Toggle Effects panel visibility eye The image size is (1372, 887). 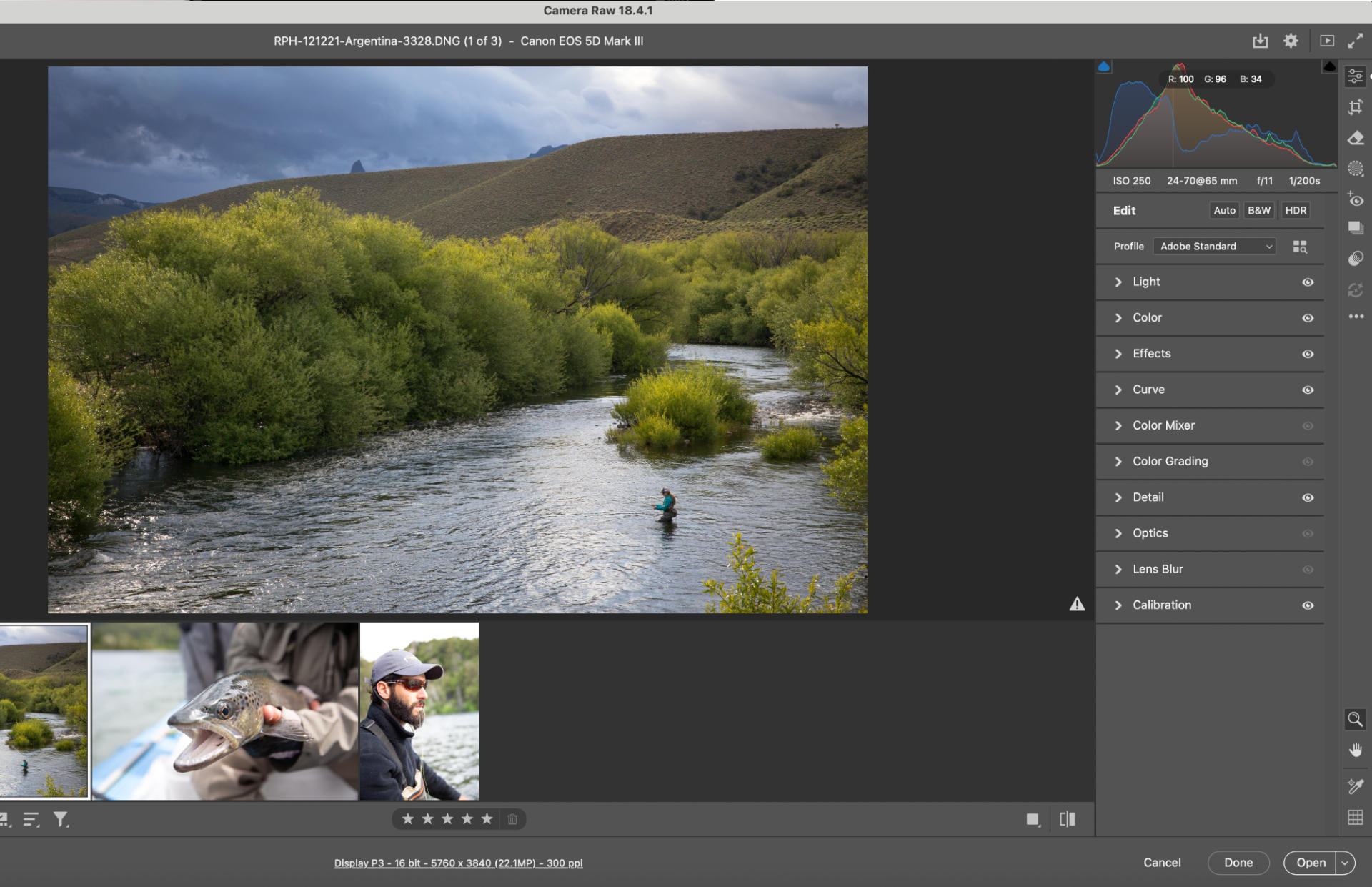pyautogui.click(x=1308, y=354)
